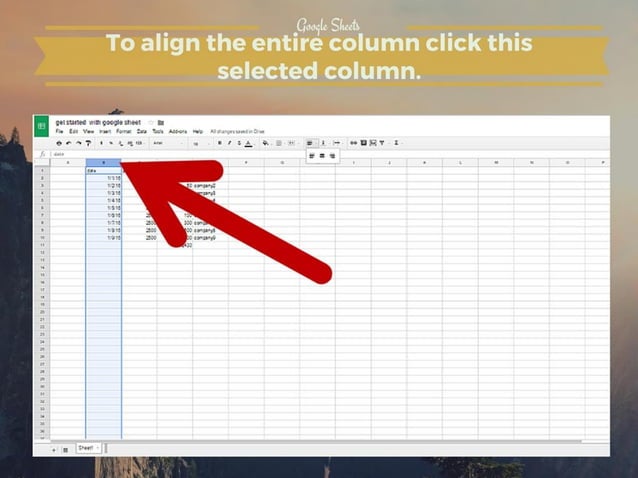Decrease decimal places

[121, 143]
